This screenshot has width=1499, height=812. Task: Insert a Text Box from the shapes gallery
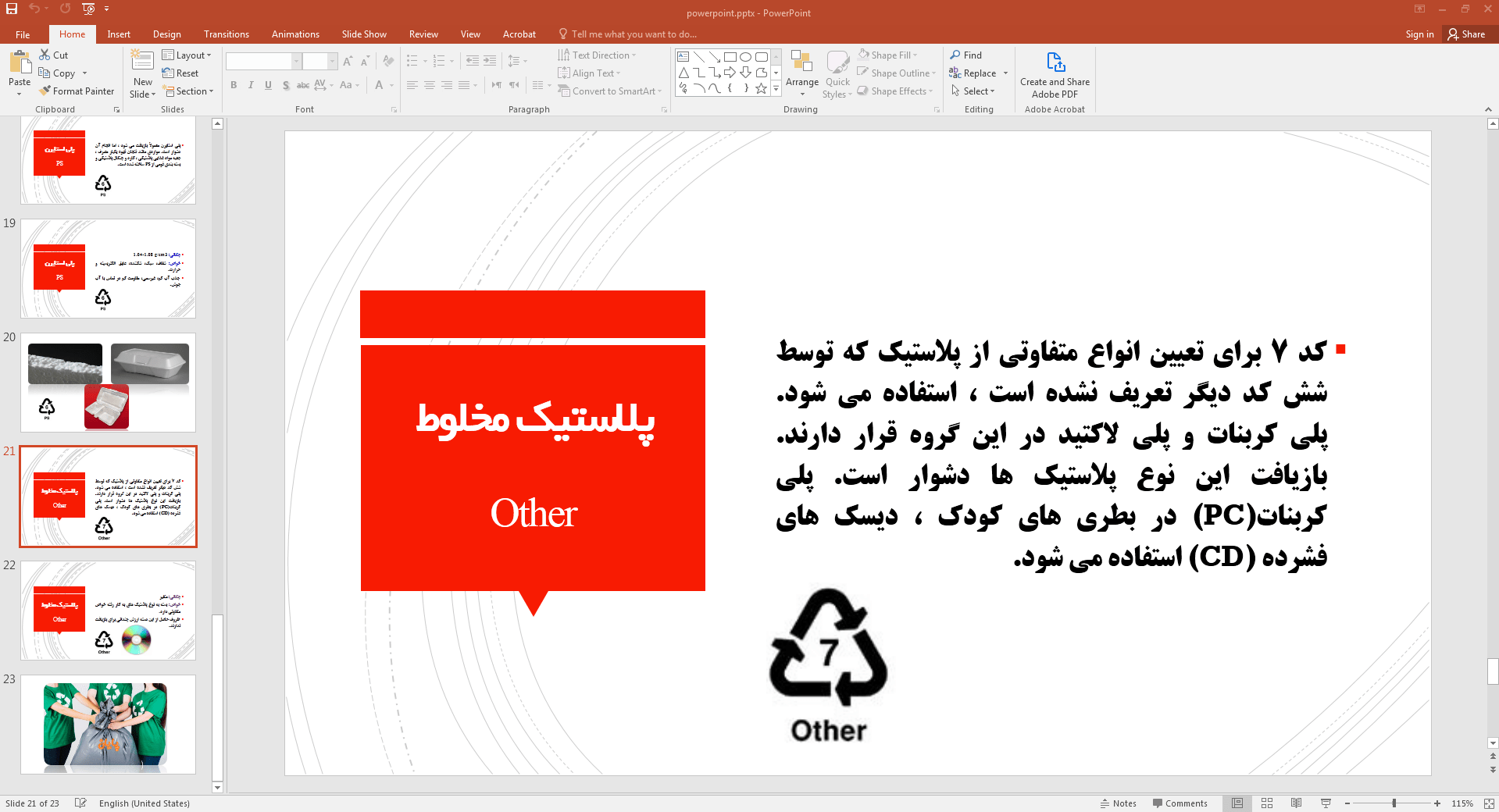(x=681, y=56)
